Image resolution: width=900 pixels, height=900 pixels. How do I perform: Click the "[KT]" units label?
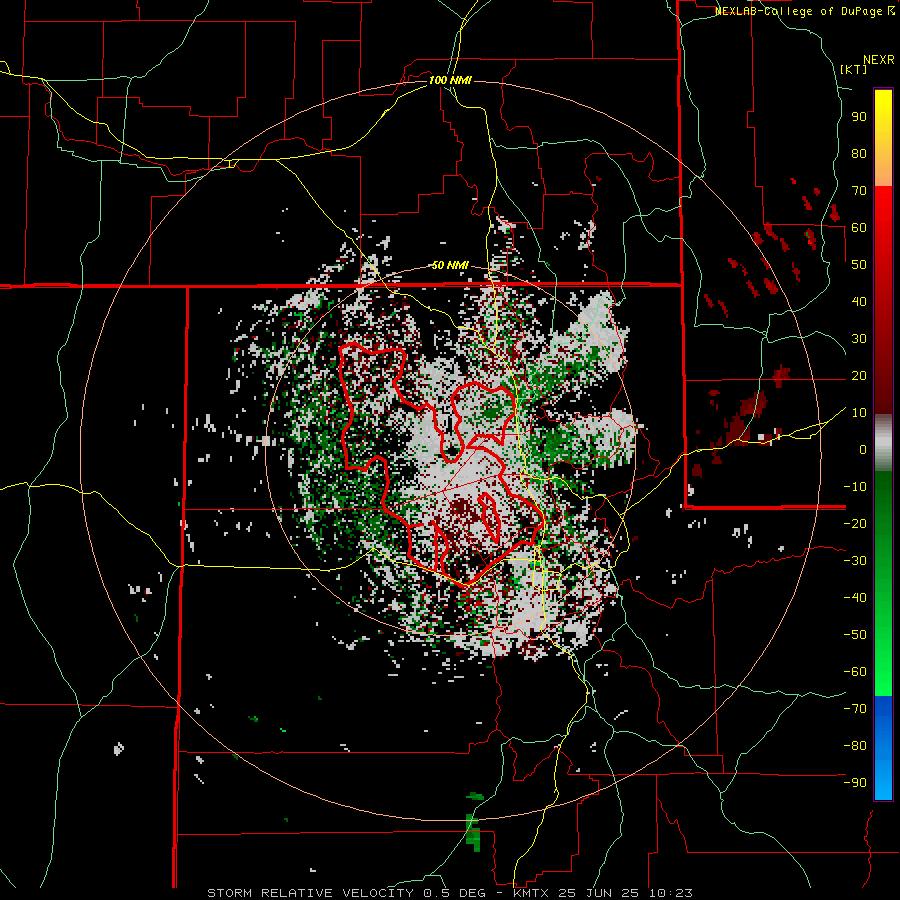tap(854, 69)
